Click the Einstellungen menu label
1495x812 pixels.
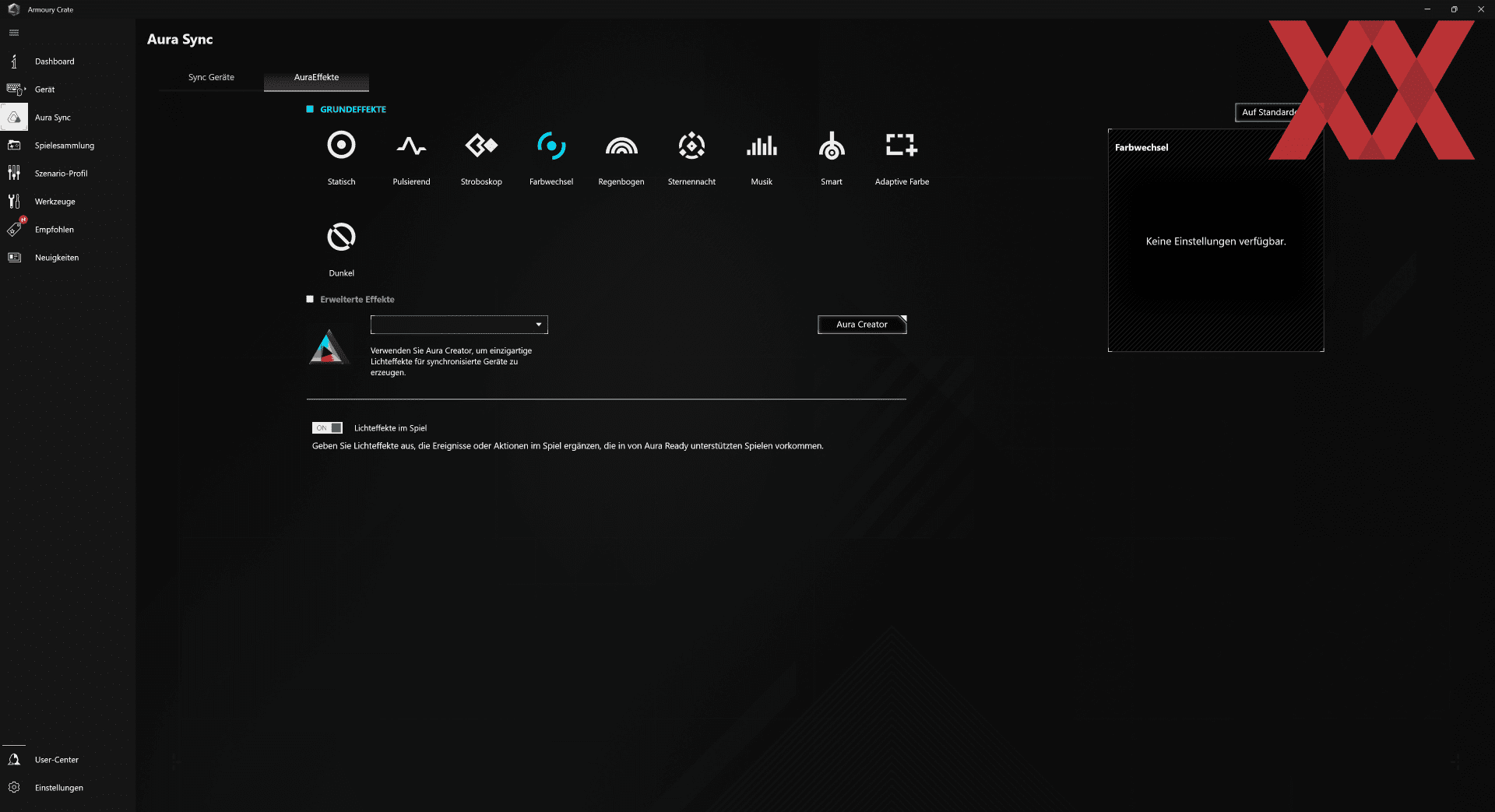[x=59, y=788]
